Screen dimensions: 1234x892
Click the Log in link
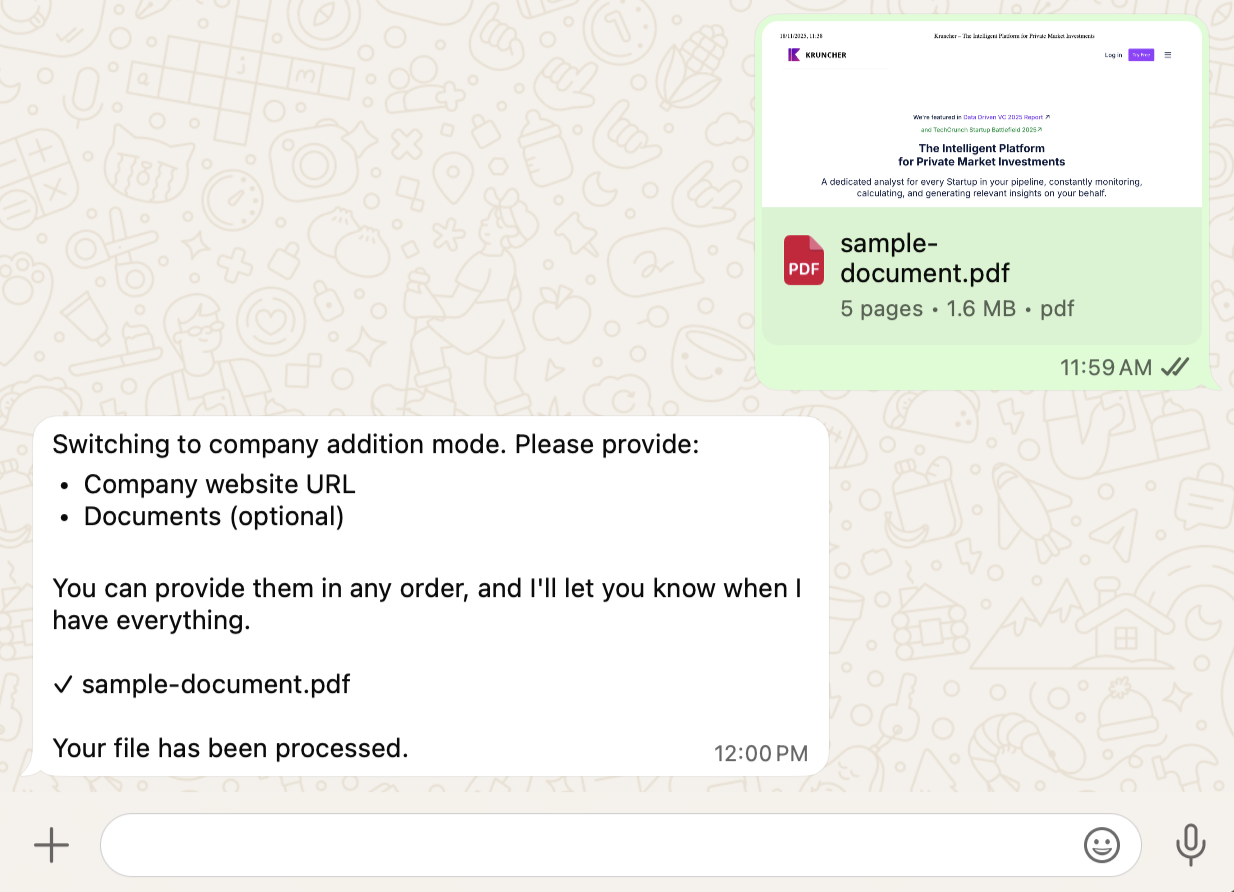click(1112, 55)
